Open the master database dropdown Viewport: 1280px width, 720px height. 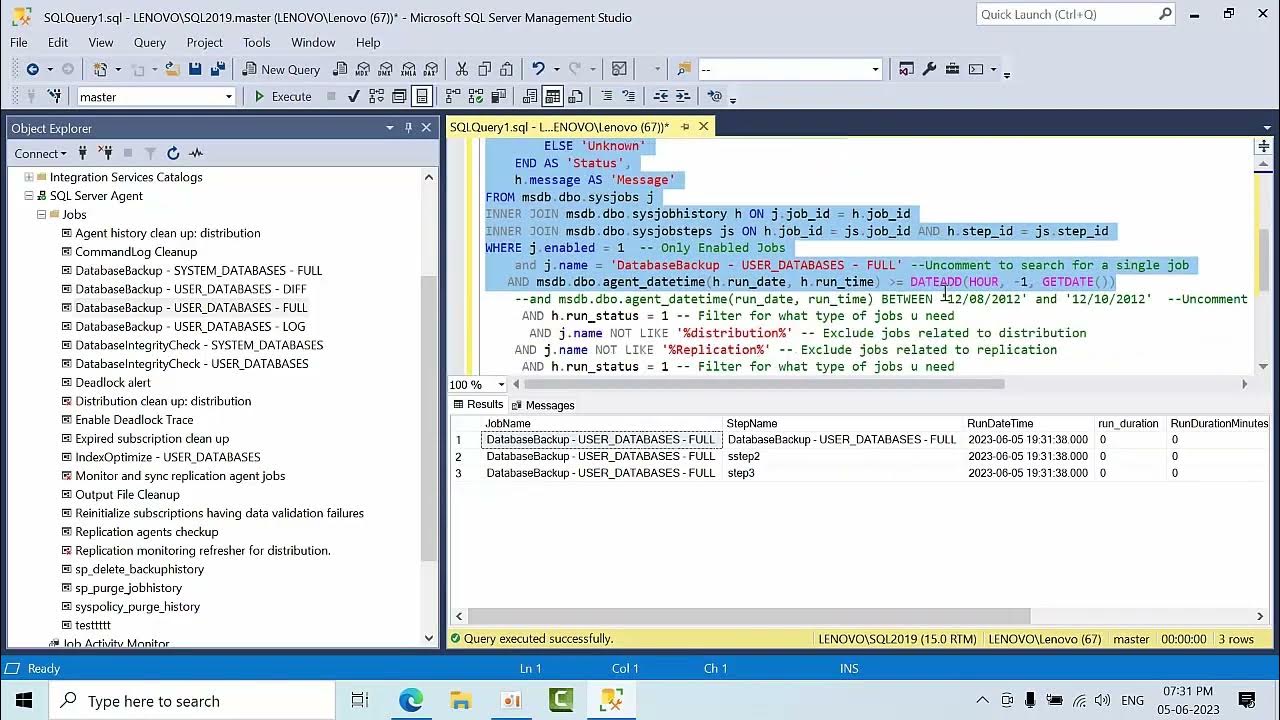(x=229, y=97)
